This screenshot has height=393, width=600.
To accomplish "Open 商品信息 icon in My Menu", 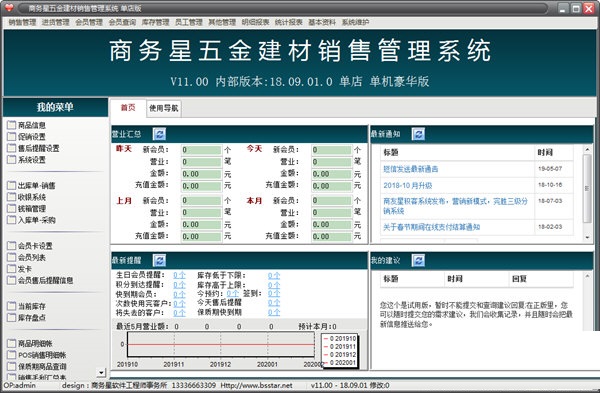I will (x=12, y=125).
